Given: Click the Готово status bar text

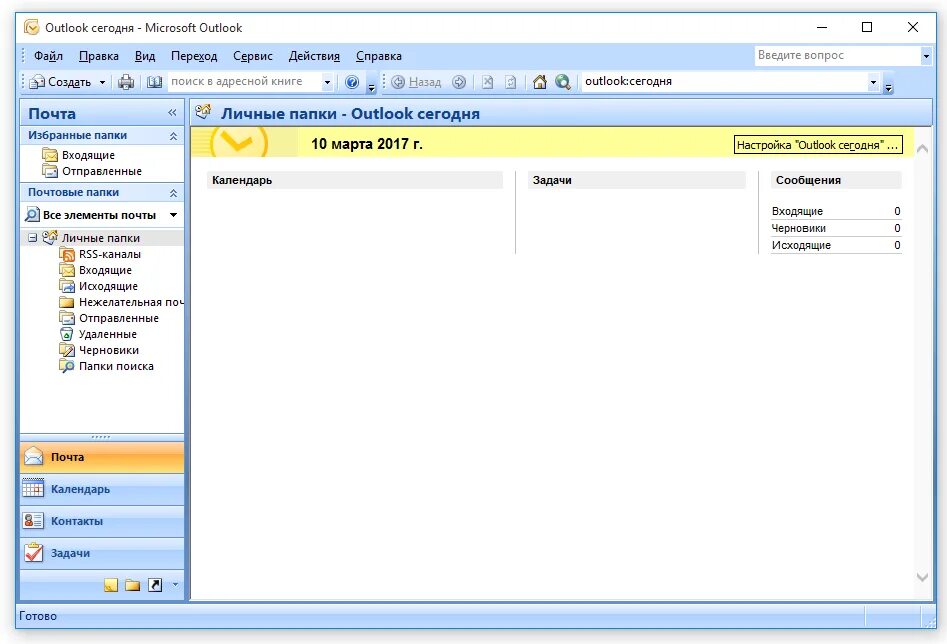Looking at the screenshot, I should click(38, 616).
